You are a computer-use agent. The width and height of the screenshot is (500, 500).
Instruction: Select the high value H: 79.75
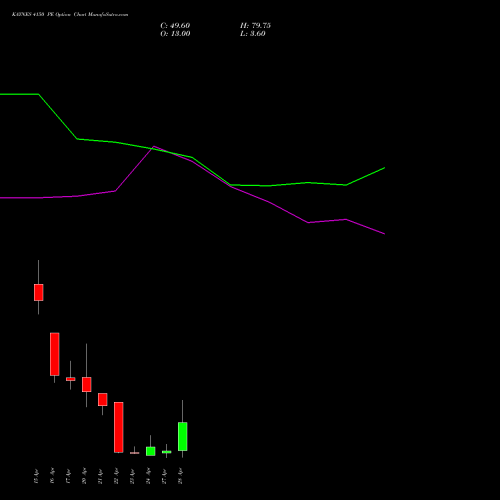[255, 26]
